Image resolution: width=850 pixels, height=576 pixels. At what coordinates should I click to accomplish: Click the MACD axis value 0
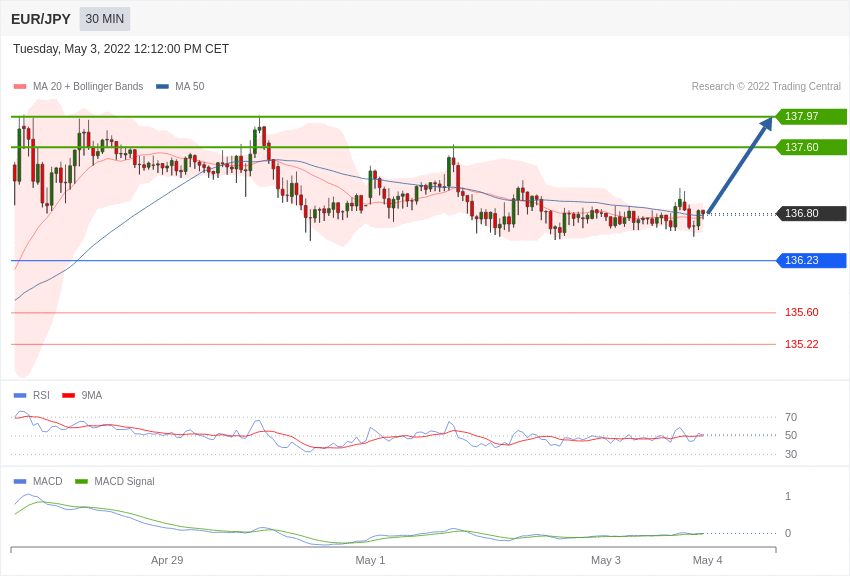[788, 533]
